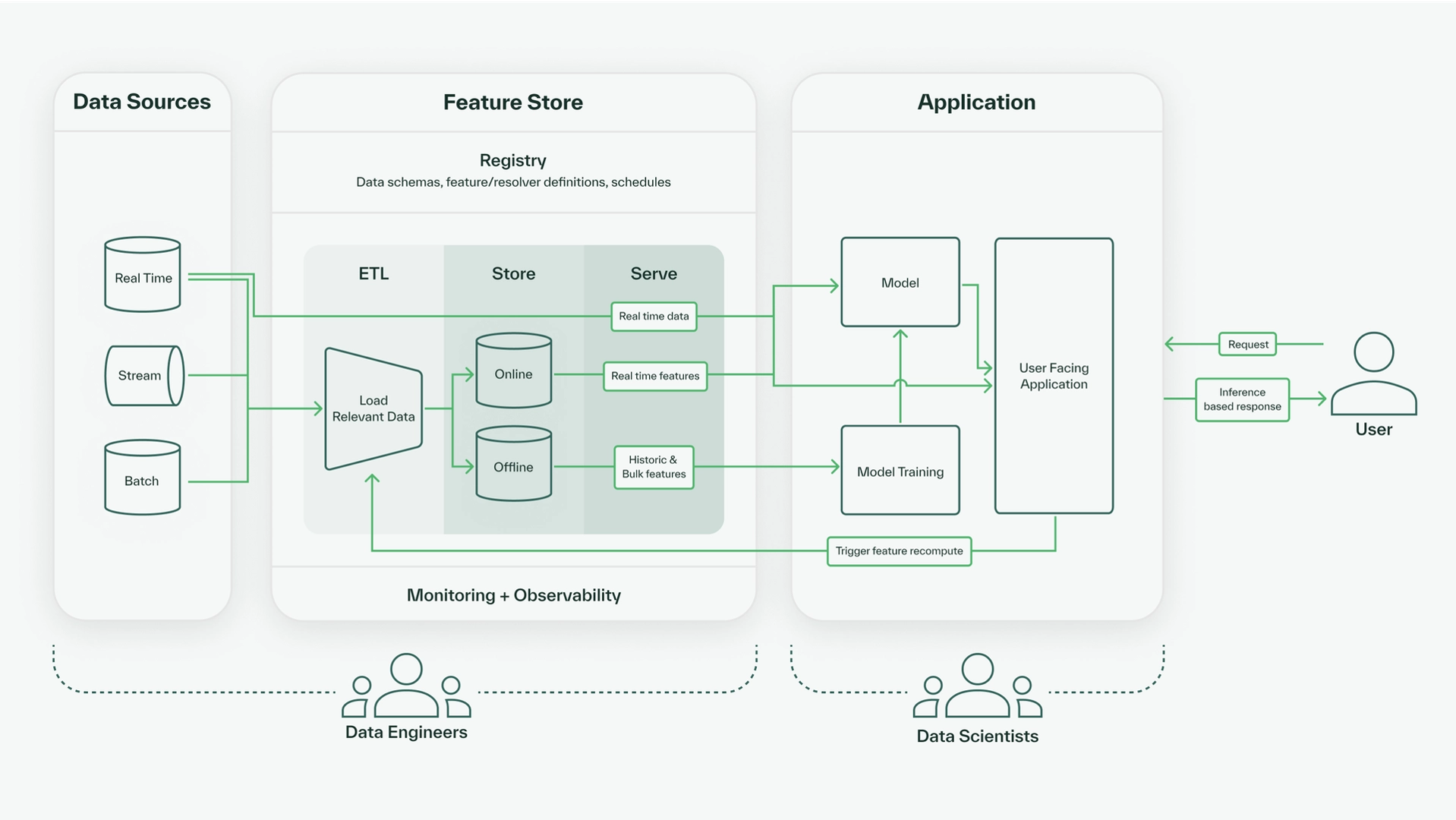1456x820 pixels.
Task: Click the Stream data source icon
Action: 143,375
